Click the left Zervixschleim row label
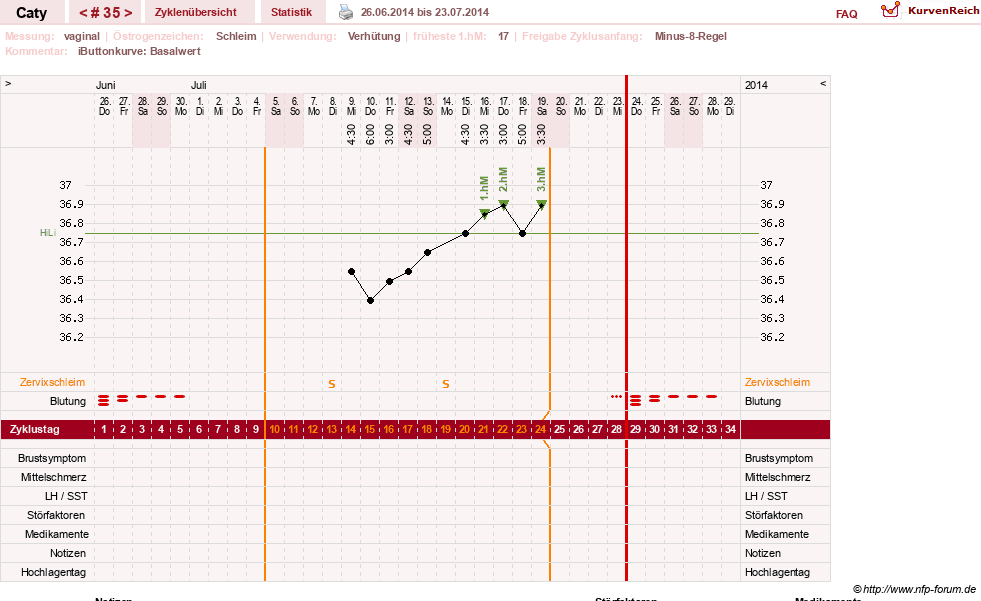 [x=53, y=382]
